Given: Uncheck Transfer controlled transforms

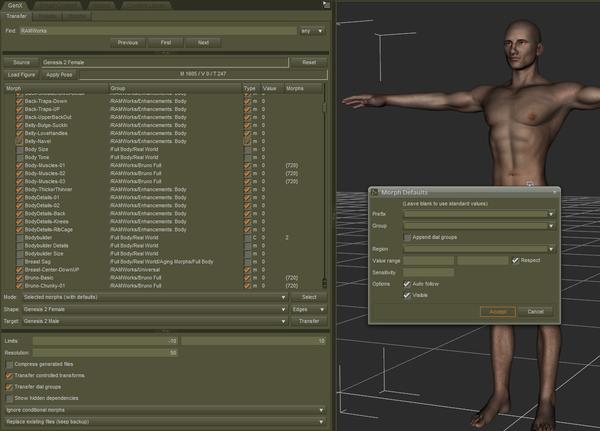Looking at the screenshot, I should pyautogui.click(x=9, y=375).
